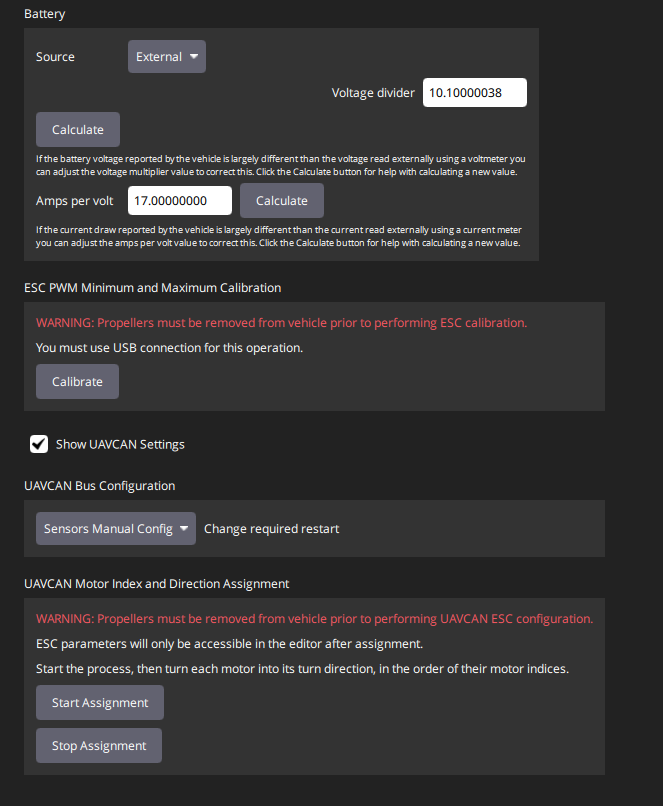Open the battery Source dropdown set to External

166,57
